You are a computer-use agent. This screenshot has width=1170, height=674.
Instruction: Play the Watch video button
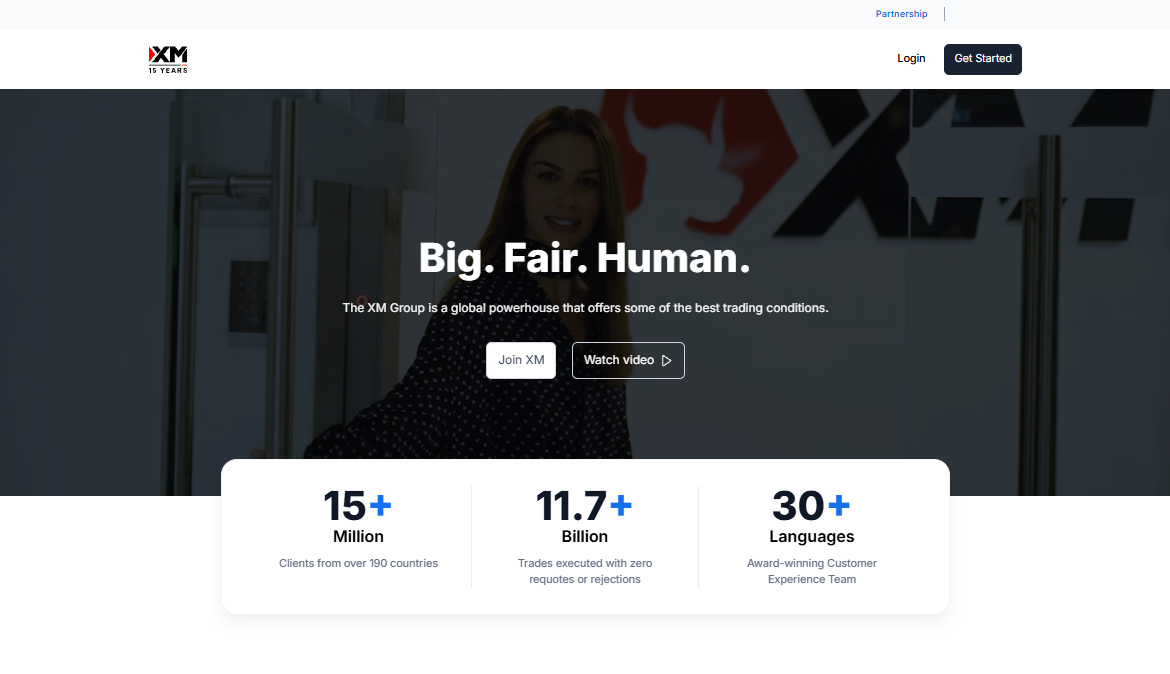pos(628,361)
